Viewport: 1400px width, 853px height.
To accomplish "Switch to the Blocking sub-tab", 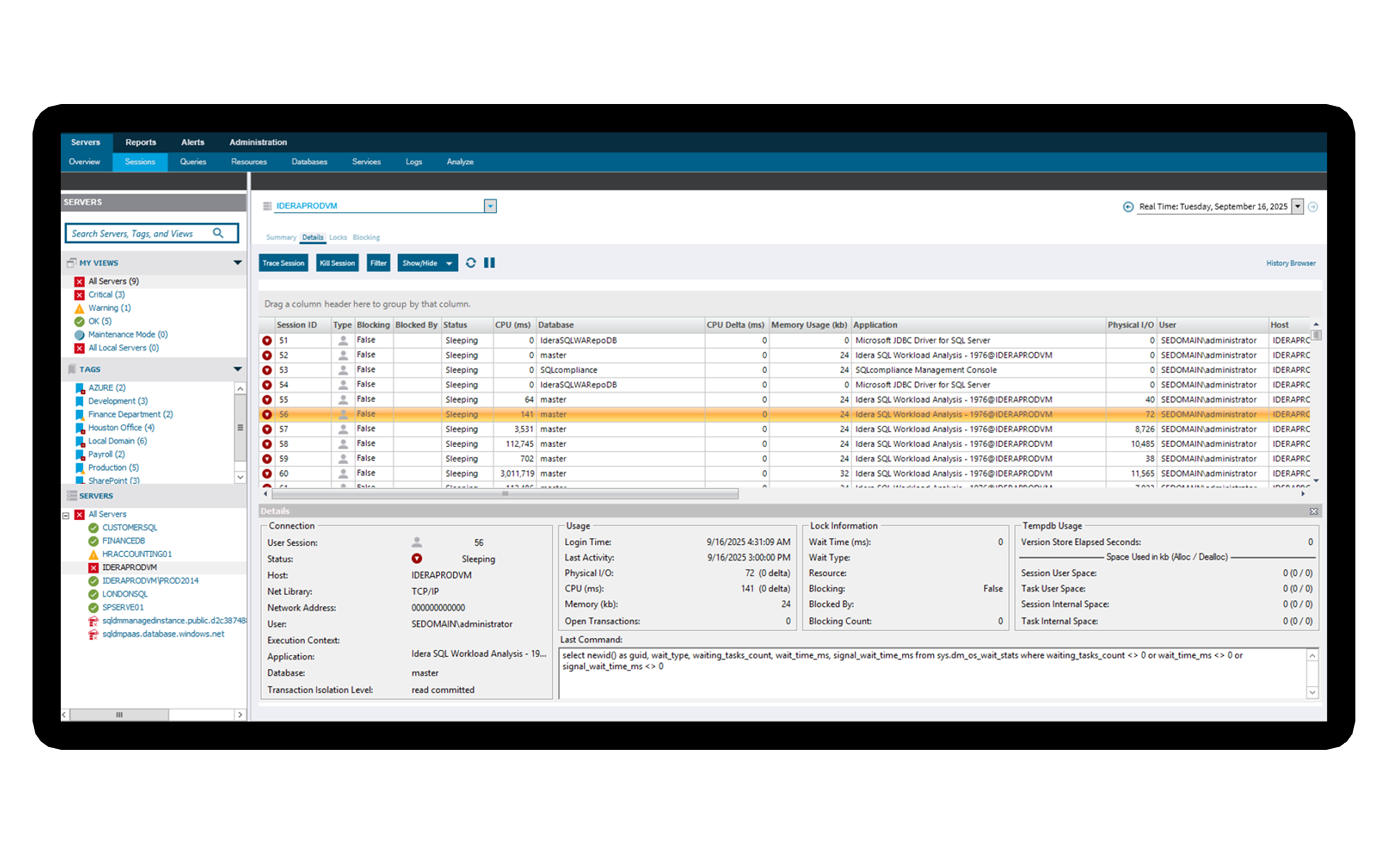I will [x=366, y=237].
